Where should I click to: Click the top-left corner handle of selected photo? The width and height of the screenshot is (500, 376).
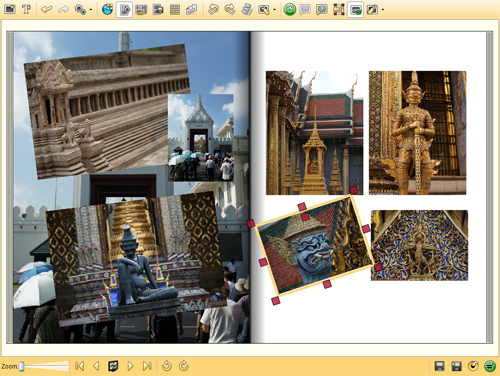(x=251, y=223)
